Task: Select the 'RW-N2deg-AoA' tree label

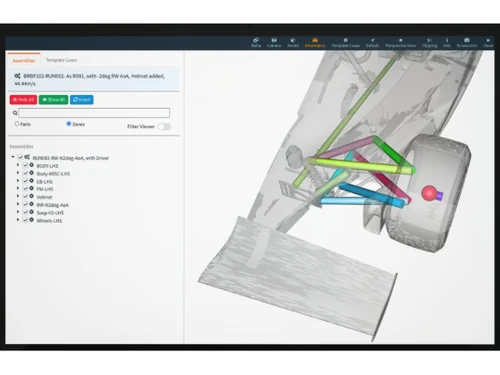Action: tap(52, 205)
